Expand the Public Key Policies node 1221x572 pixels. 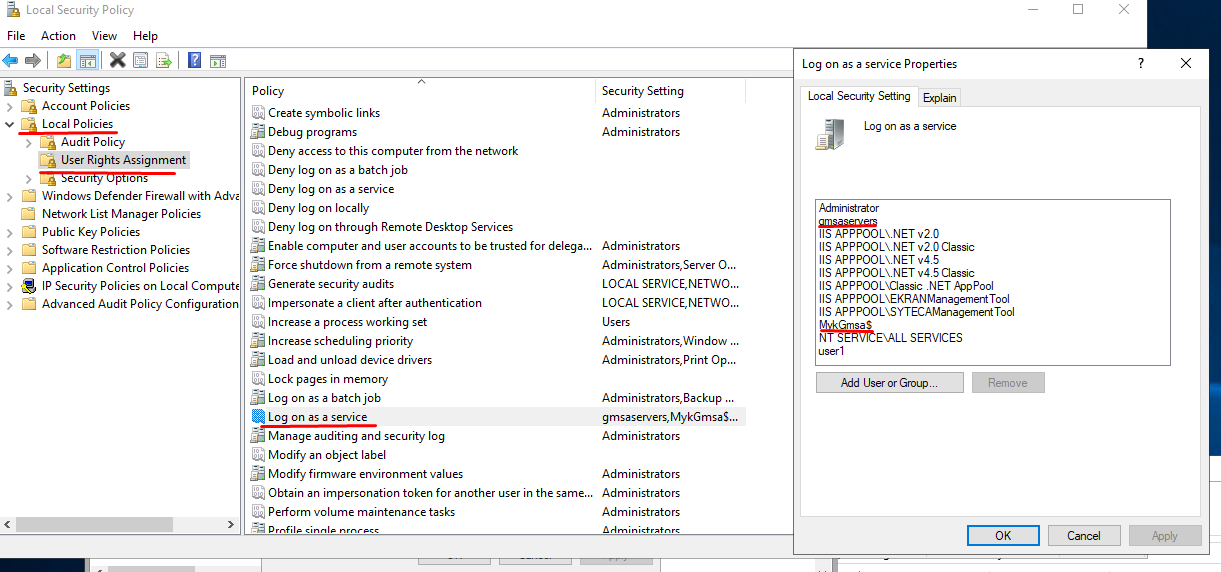10,232
